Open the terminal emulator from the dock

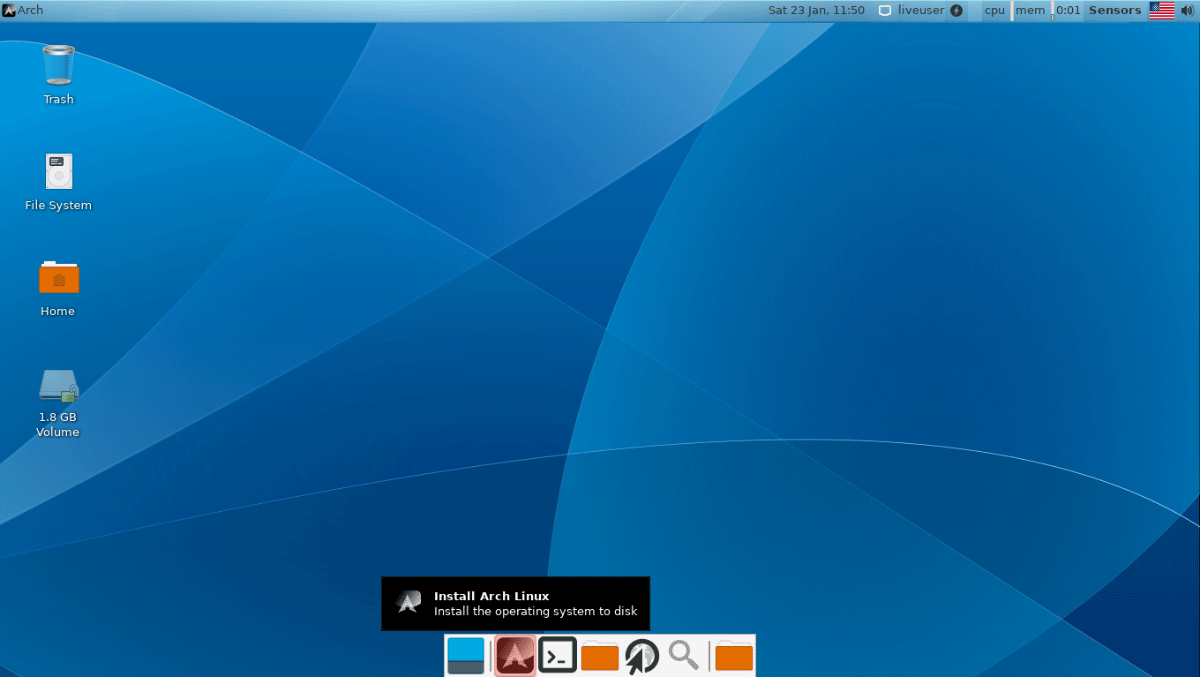pos(557,656)
